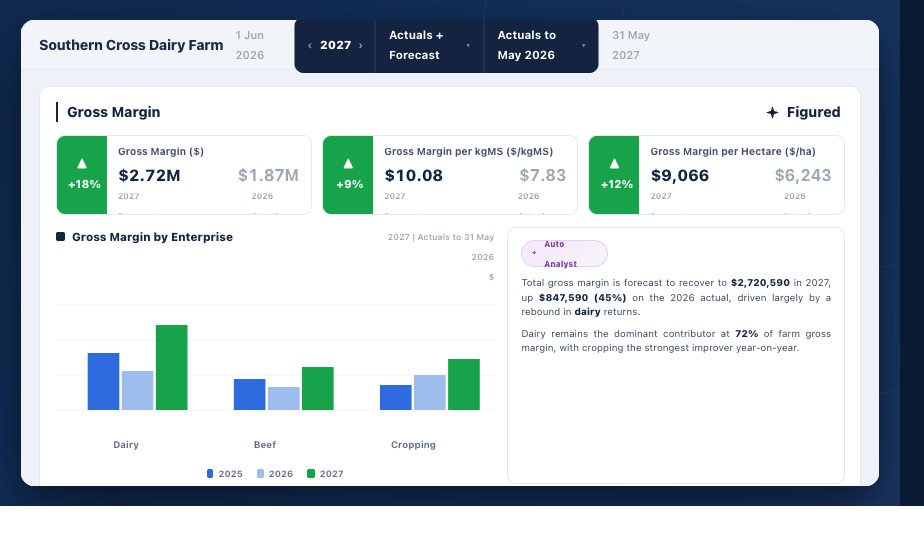Toggle the 2025 legend series
Image resolution: width=924 pixels, height=540 pixels.
pyautogui.click(x=224, y=473)
